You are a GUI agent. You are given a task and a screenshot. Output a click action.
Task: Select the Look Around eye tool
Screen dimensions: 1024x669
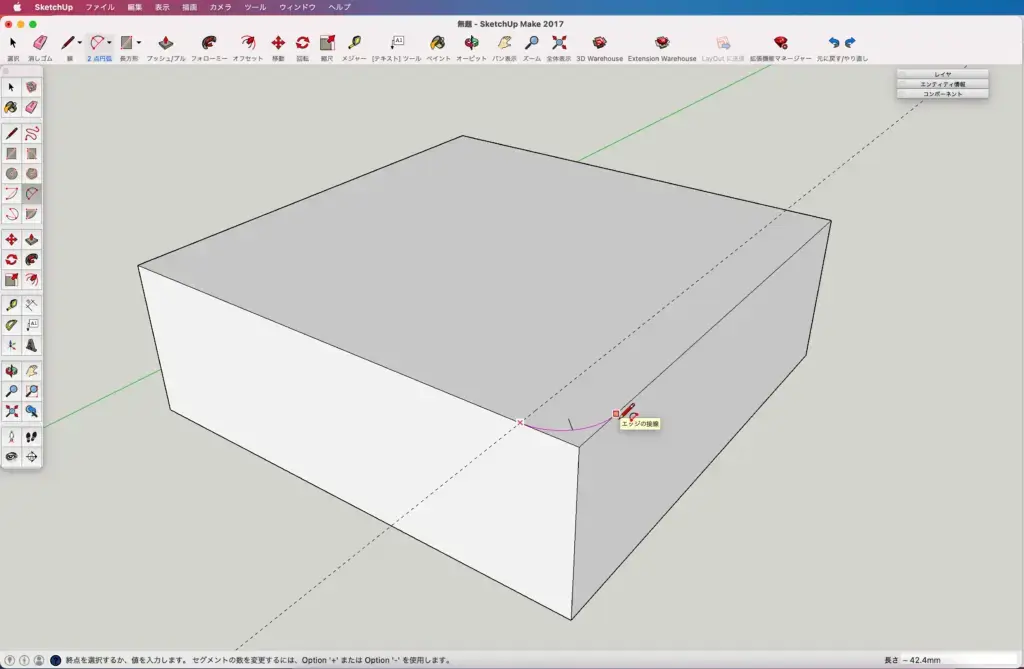(x=11, y=457)
